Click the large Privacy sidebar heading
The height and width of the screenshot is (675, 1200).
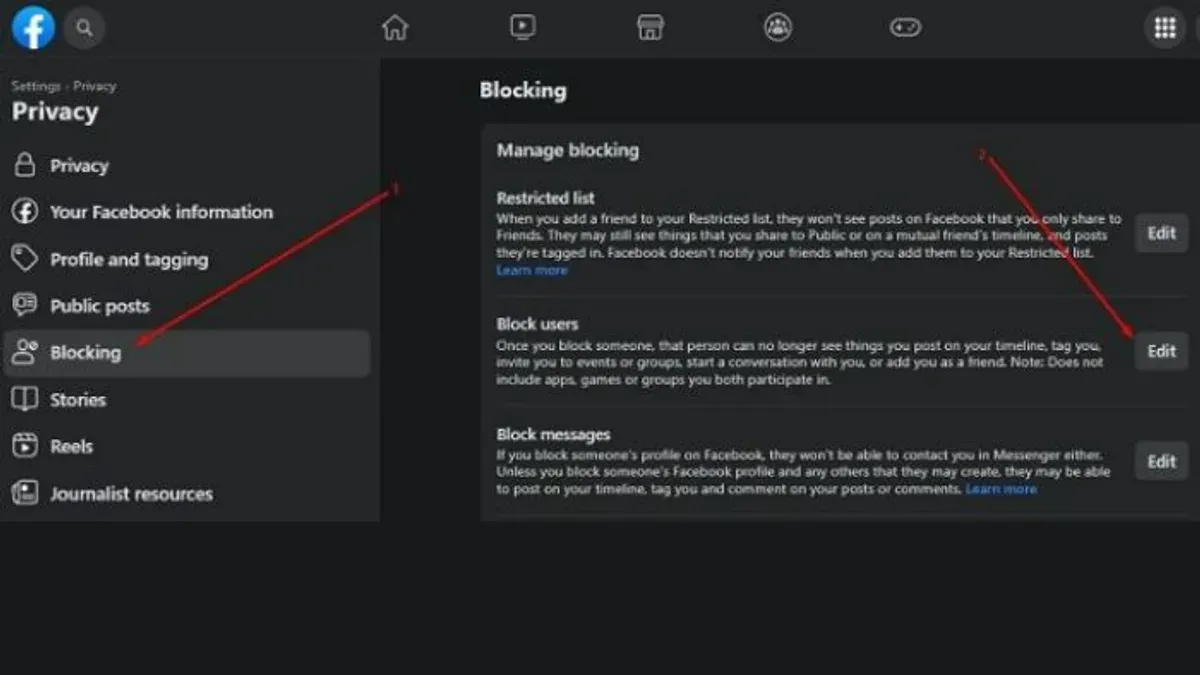point(55,112)
